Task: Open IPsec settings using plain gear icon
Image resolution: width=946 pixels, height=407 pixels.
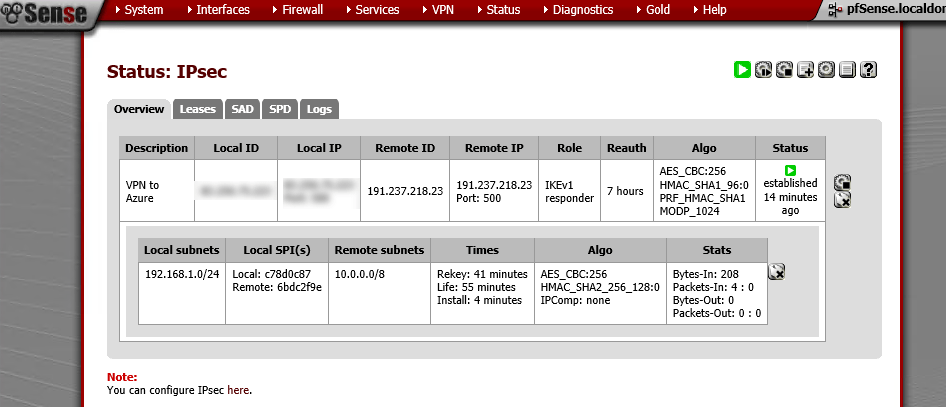Action: point(827,70)
